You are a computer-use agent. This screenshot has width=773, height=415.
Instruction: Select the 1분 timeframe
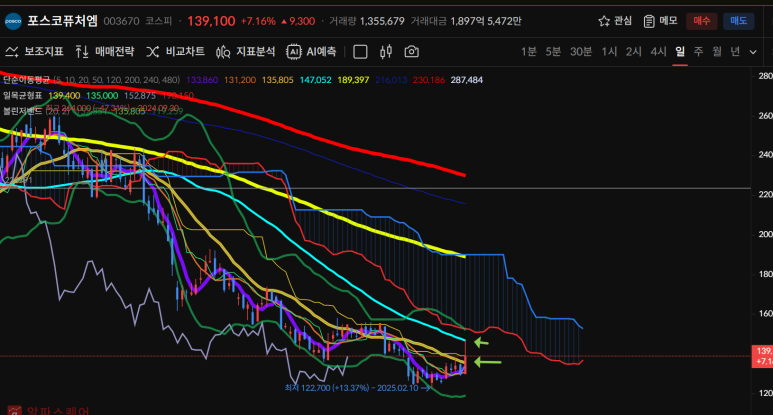click(x=528, y=51)
